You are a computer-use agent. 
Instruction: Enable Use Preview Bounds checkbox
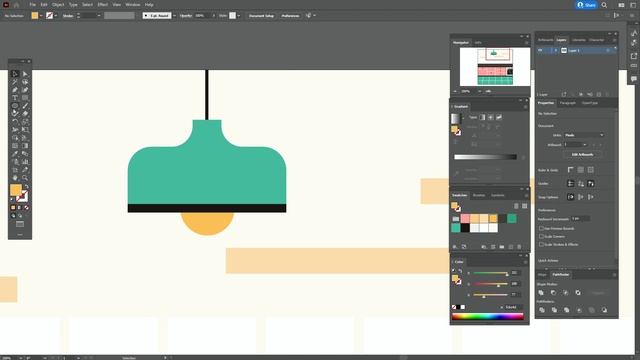coord(541,229)
